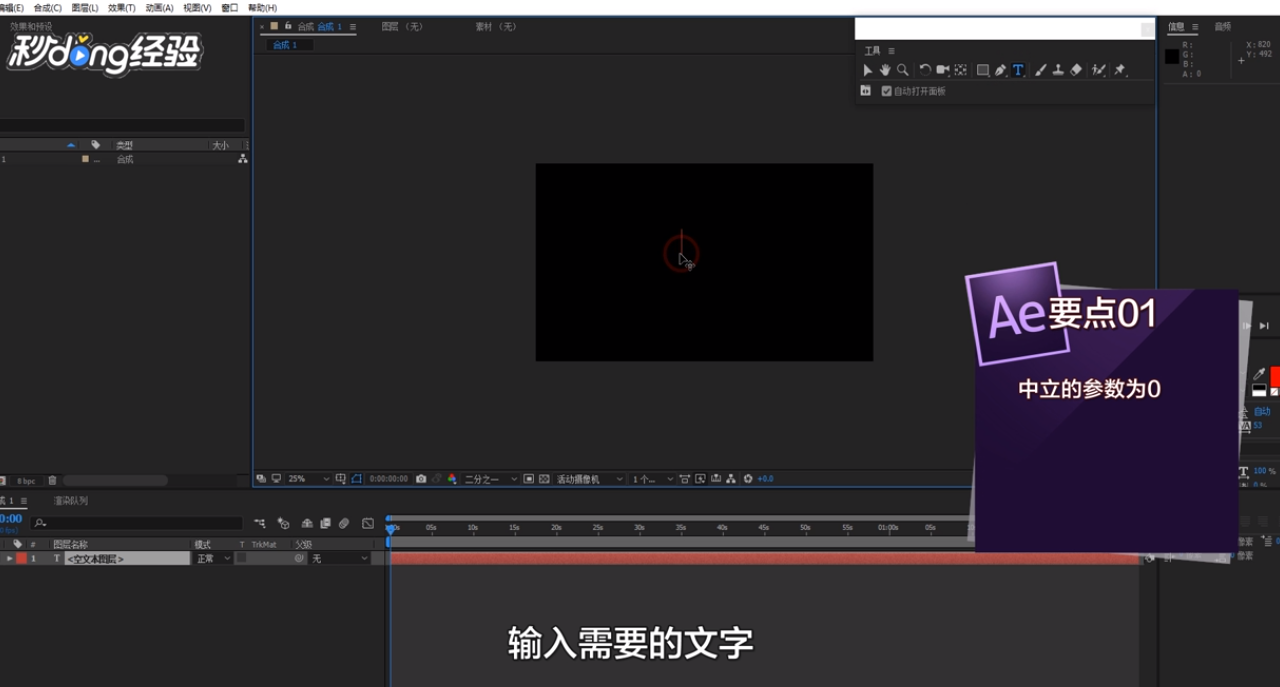Toggle always preview this view
This screenshot has width=1280, height=687.
(x=261, y=479)
